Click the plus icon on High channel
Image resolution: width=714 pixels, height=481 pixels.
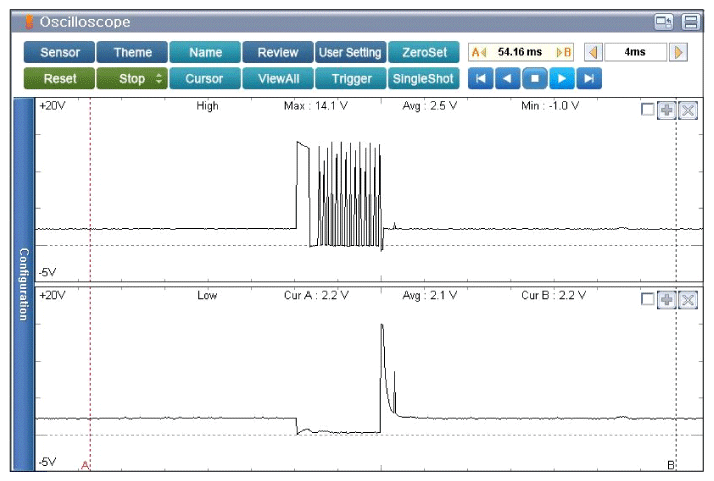tap(667, 110)
